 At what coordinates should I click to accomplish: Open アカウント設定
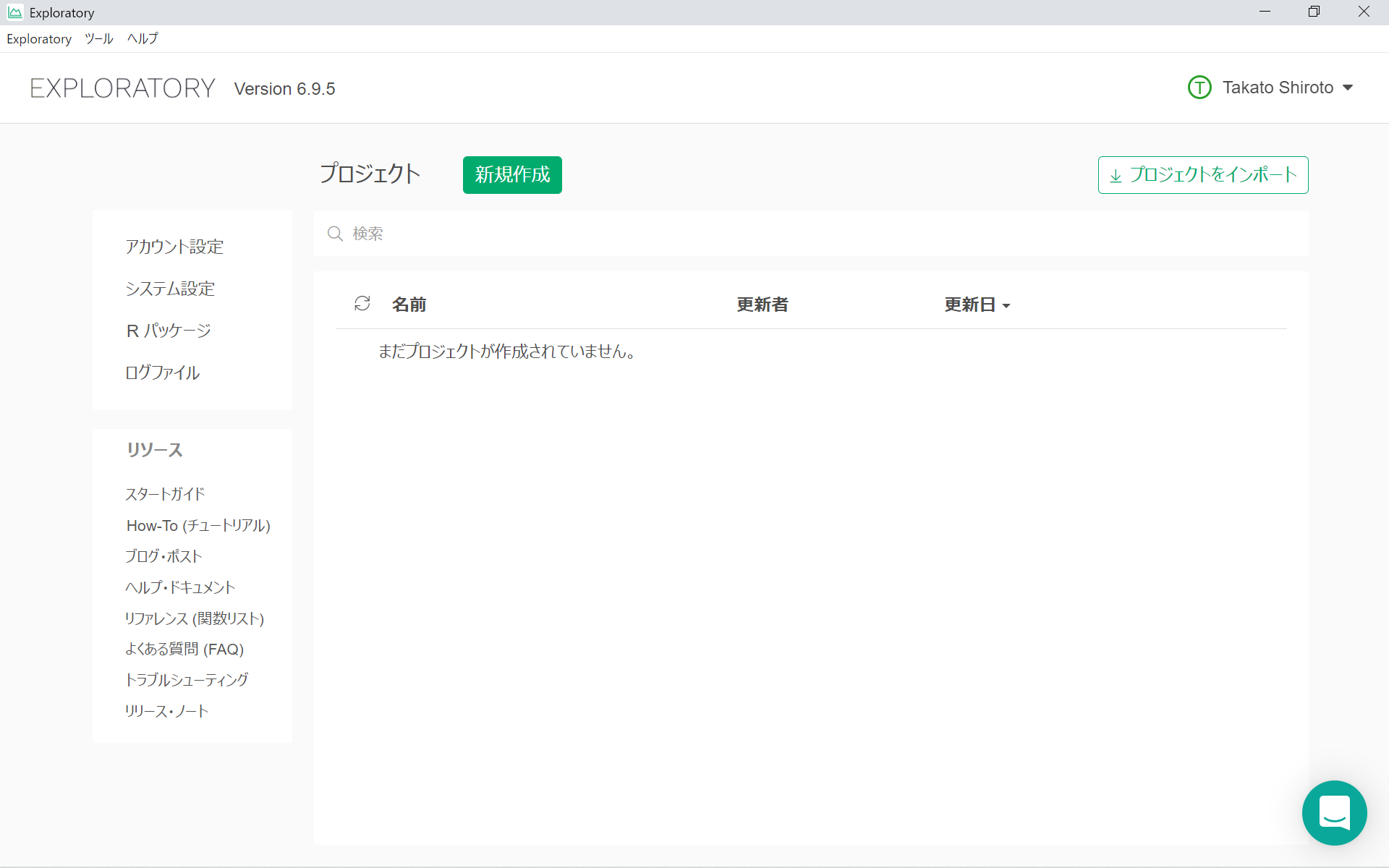coord(174,247)
